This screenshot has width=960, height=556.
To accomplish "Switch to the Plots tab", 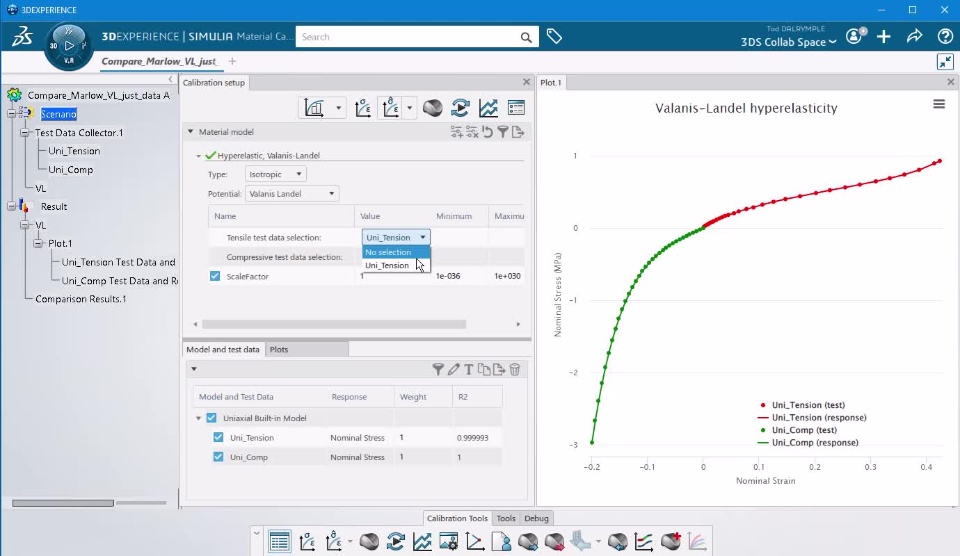I will click(x=279, y=350).
